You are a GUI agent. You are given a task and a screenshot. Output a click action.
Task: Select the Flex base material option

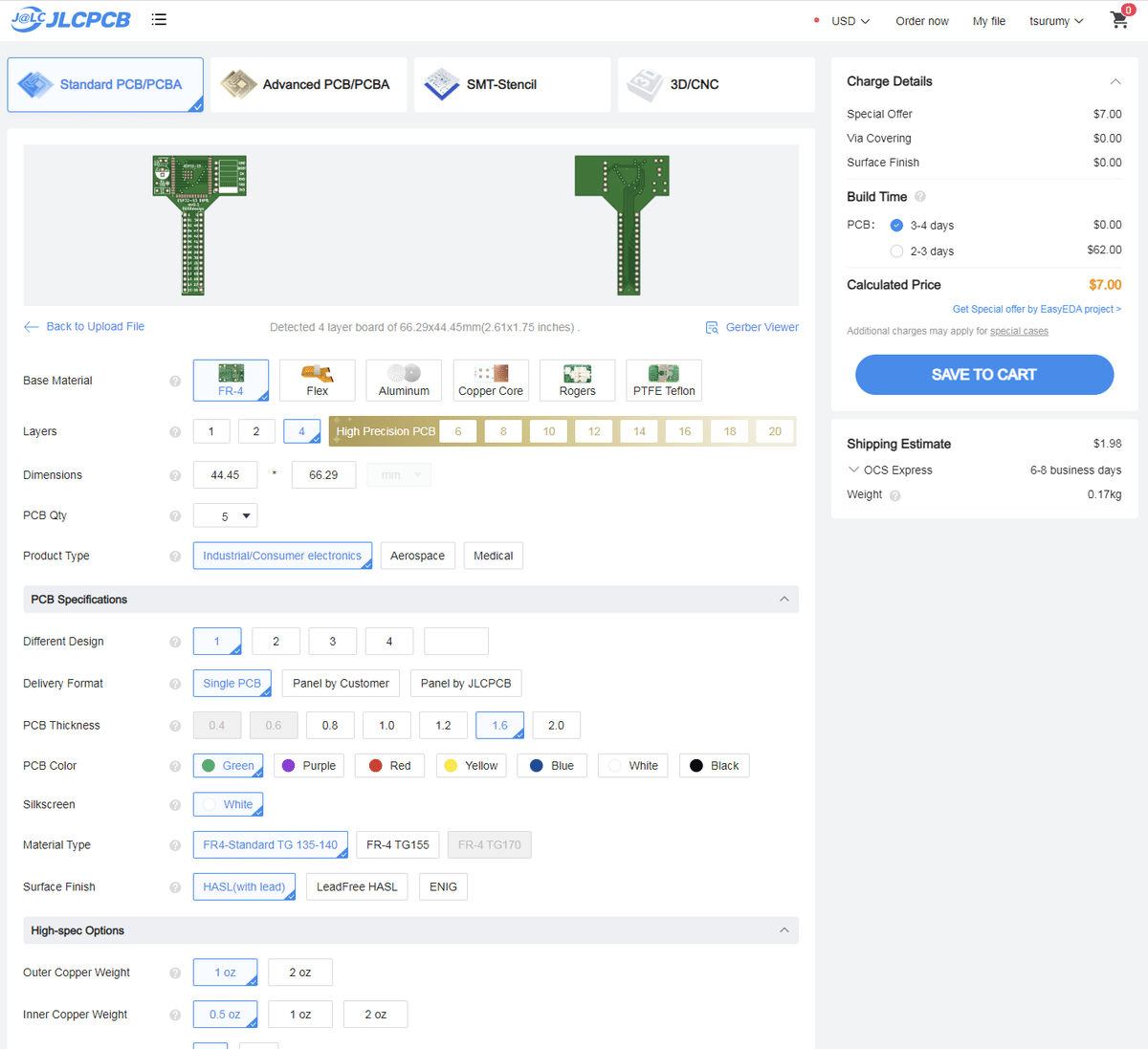[318, 381]
